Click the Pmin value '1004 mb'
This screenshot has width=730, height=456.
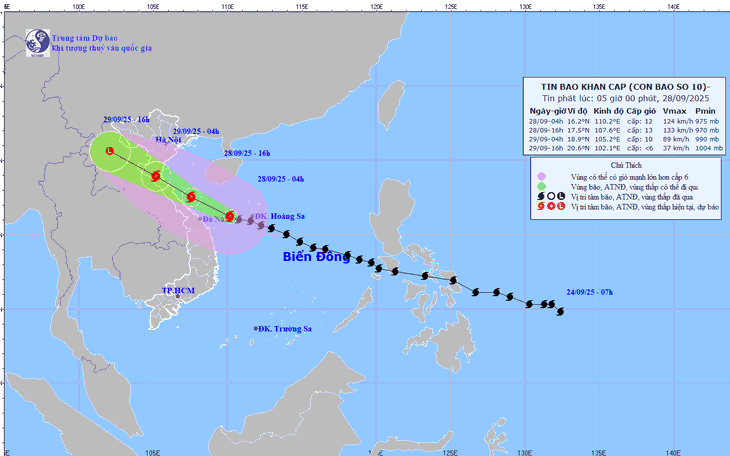coord(709,148)
